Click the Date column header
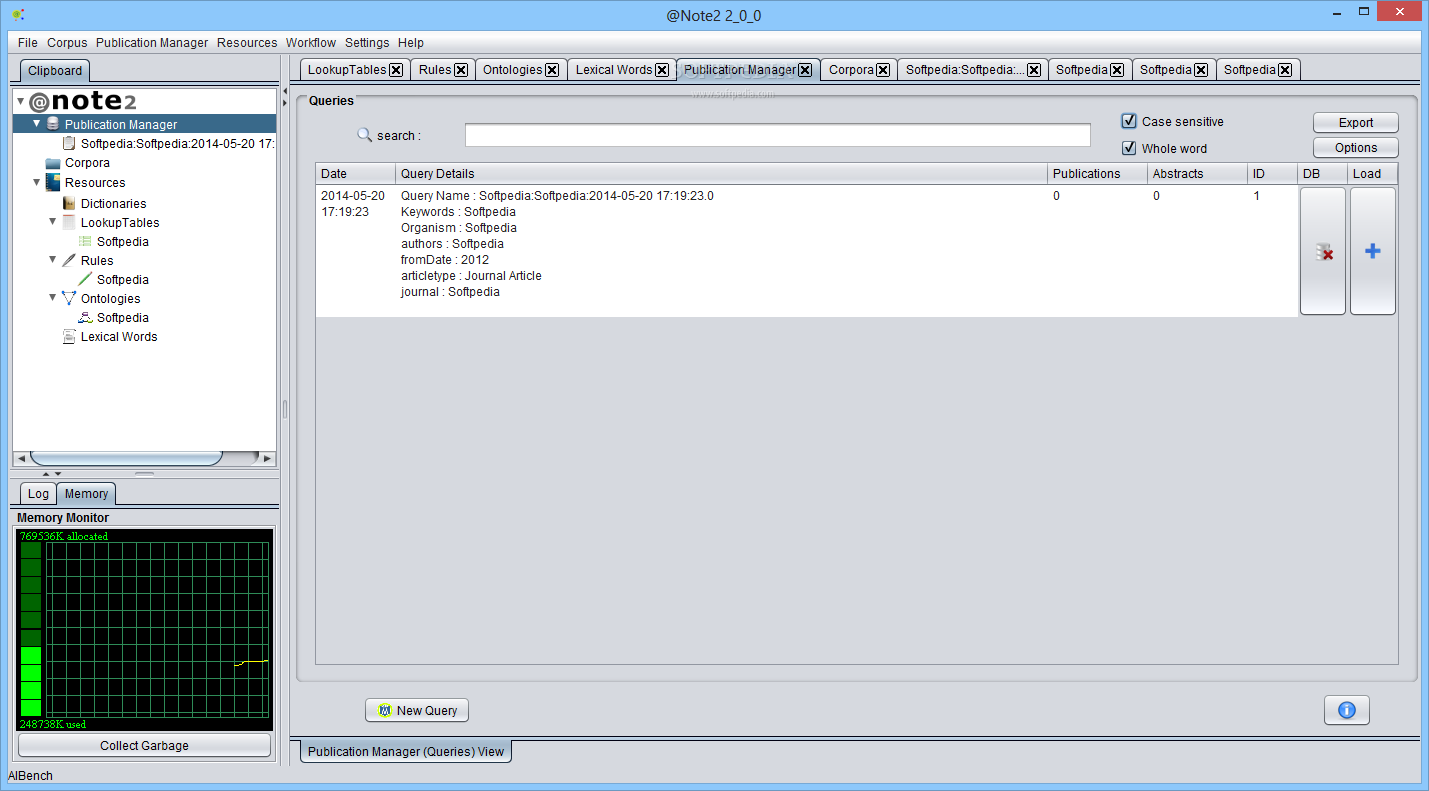The width and height of the screenshot is (1429, 791). (356, 173)
